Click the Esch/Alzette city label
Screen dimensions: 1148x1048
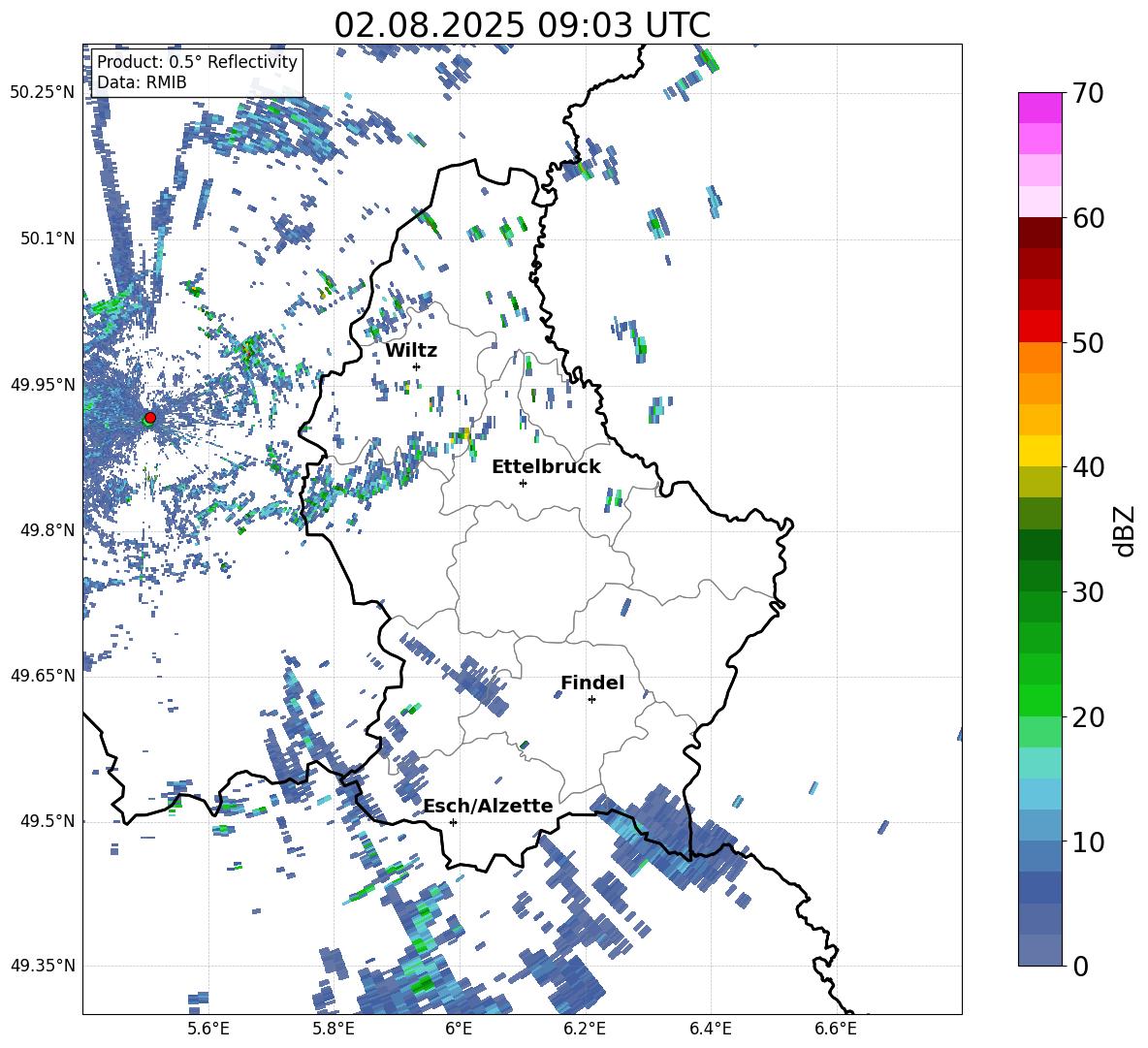pyautogui.click(x=489, y=806)
